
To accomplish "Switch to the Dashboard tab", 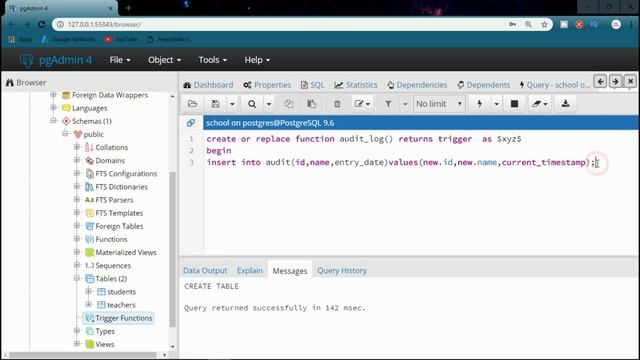I will click(x=208, y=85).
